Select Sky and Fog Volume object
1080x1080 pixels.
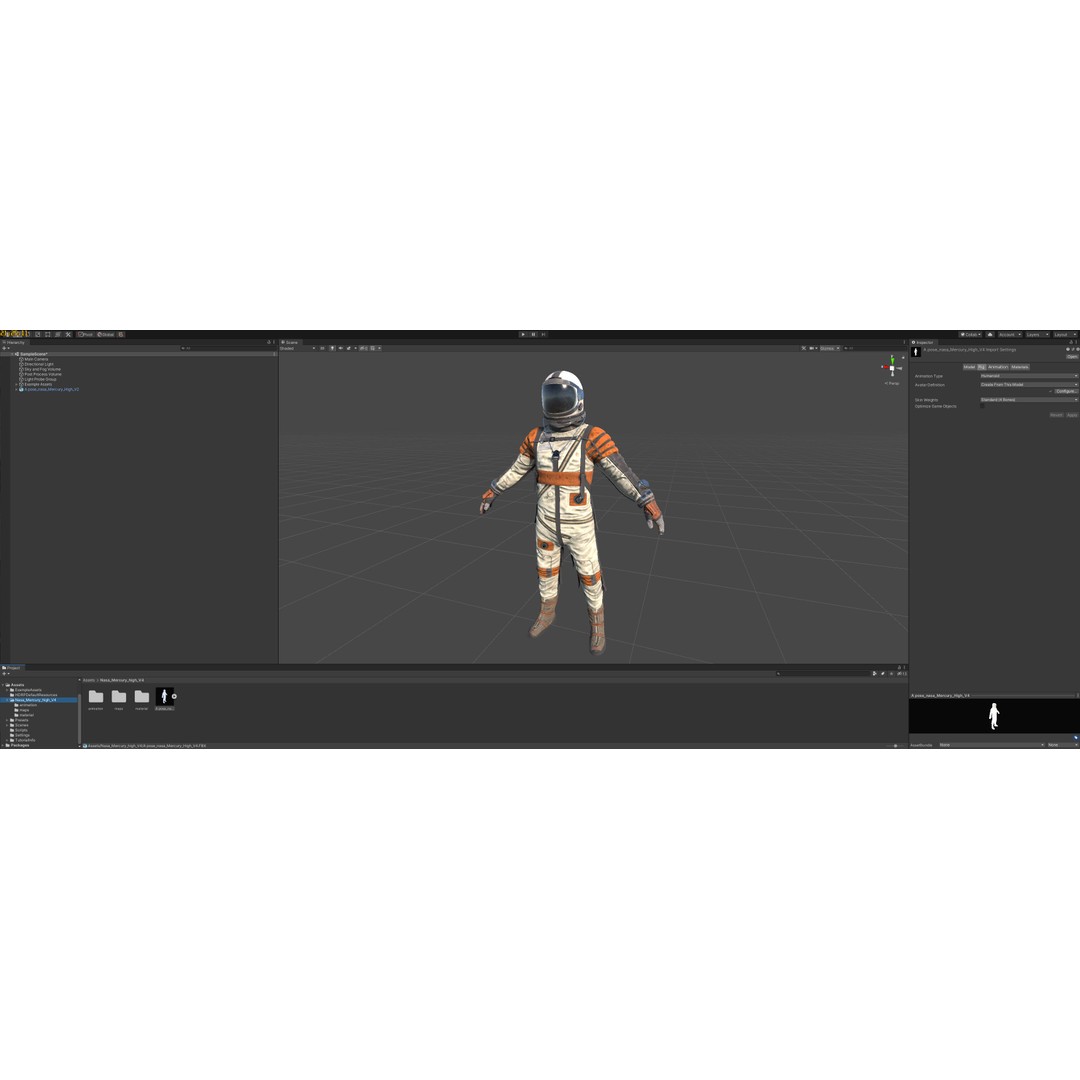click(x=42, y=369)
